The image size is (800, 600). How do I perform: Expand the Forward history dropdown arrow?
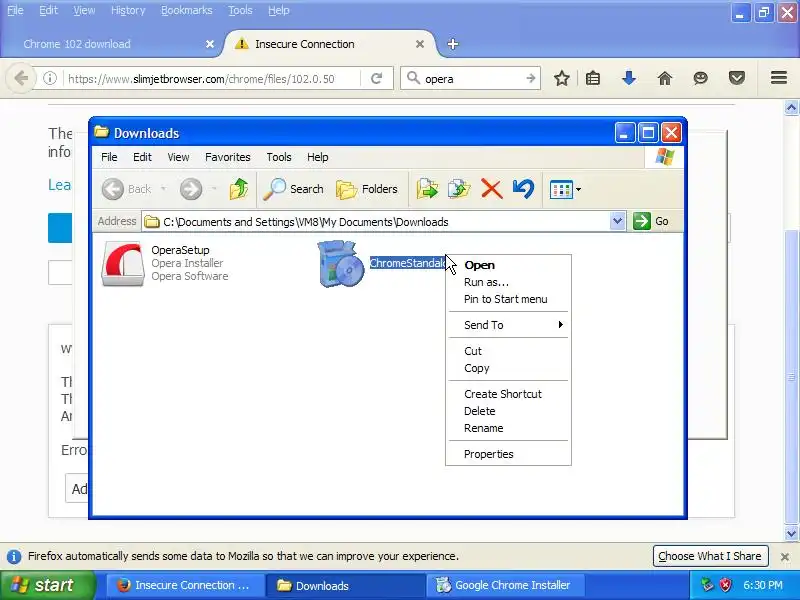pyautogui.click(x=214, y=189)
